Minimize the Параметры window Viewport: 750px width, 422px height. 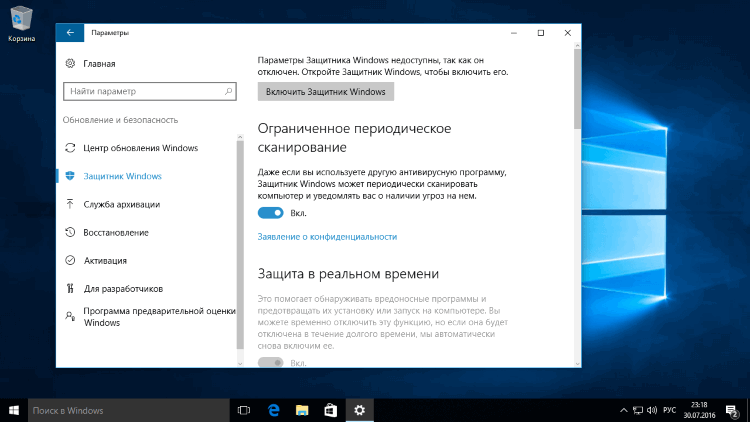click(x=514, y=33)
